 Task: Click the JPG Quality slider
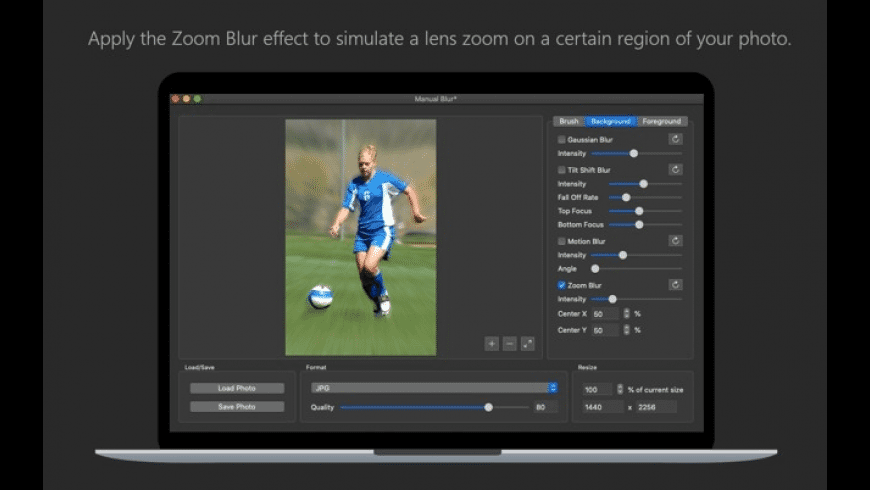coord(434,407)
